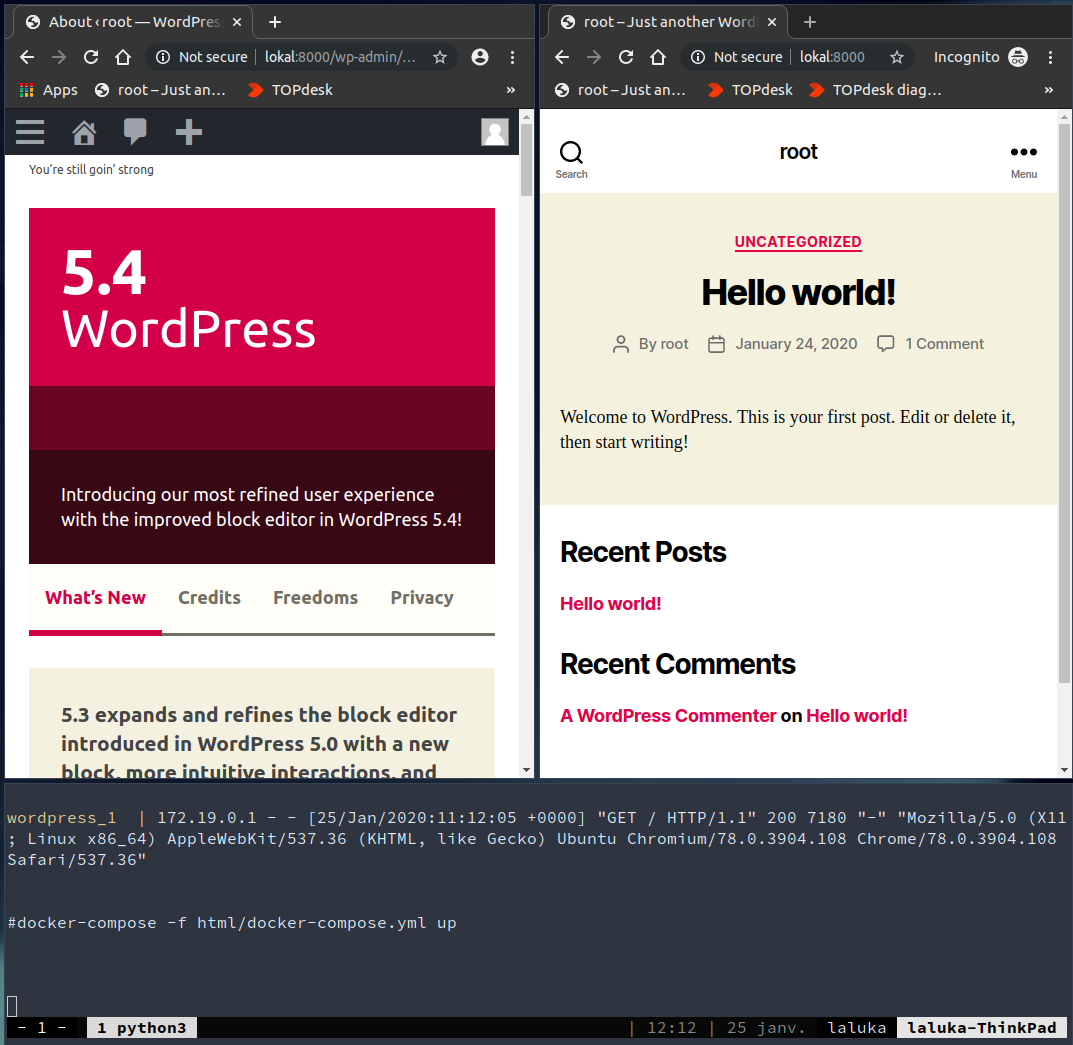Switch to the Credits tab
The image size is (1073, 1045).
tap(209, 598)
